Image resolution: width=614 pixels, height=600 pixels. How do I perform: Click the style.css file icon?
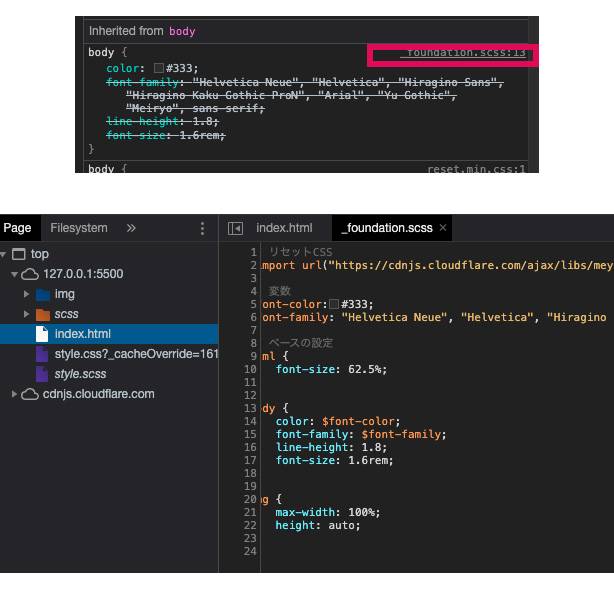[x=42, y=354]
